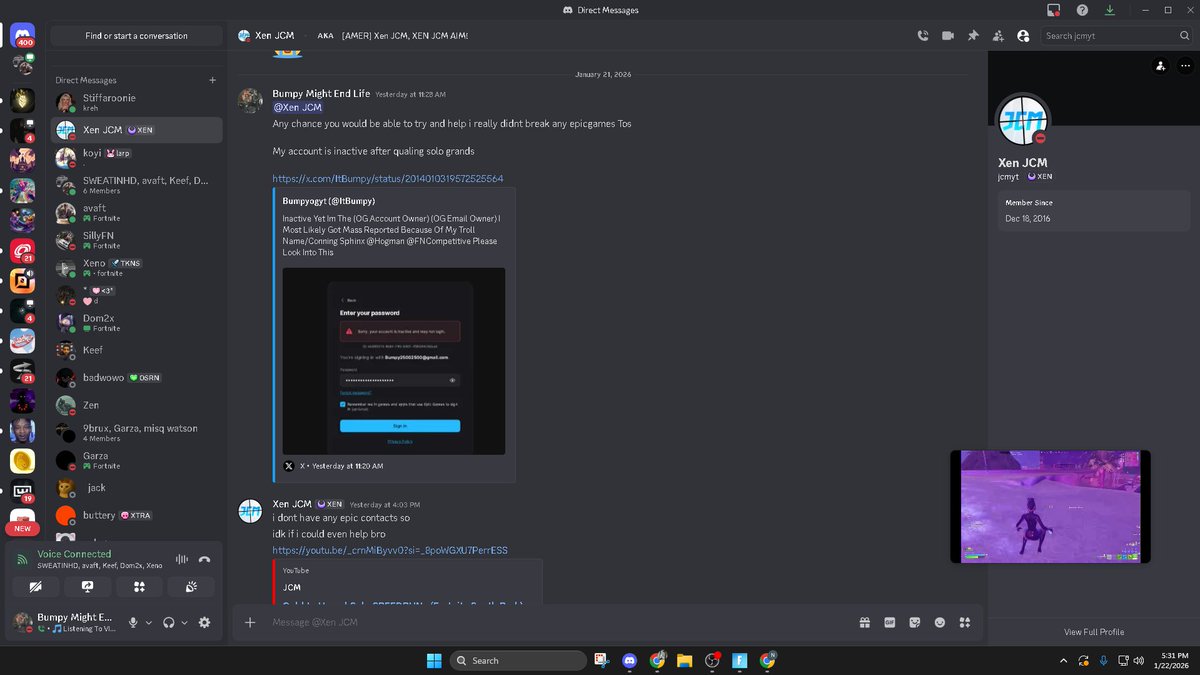
Task: Click Find or start a conversation
Action: 136,36
